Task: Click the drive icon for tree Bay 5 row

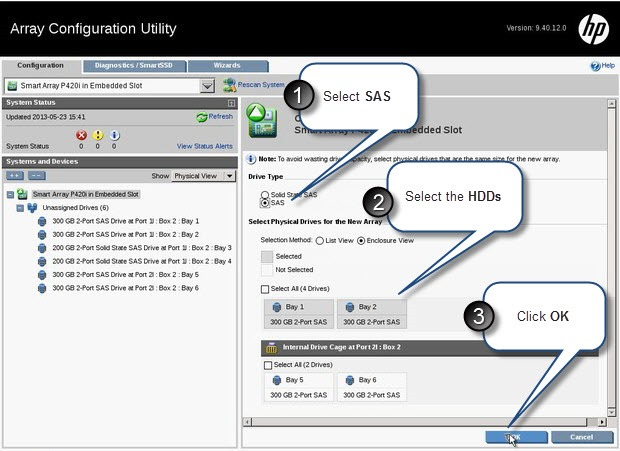Action: point(42,275)
